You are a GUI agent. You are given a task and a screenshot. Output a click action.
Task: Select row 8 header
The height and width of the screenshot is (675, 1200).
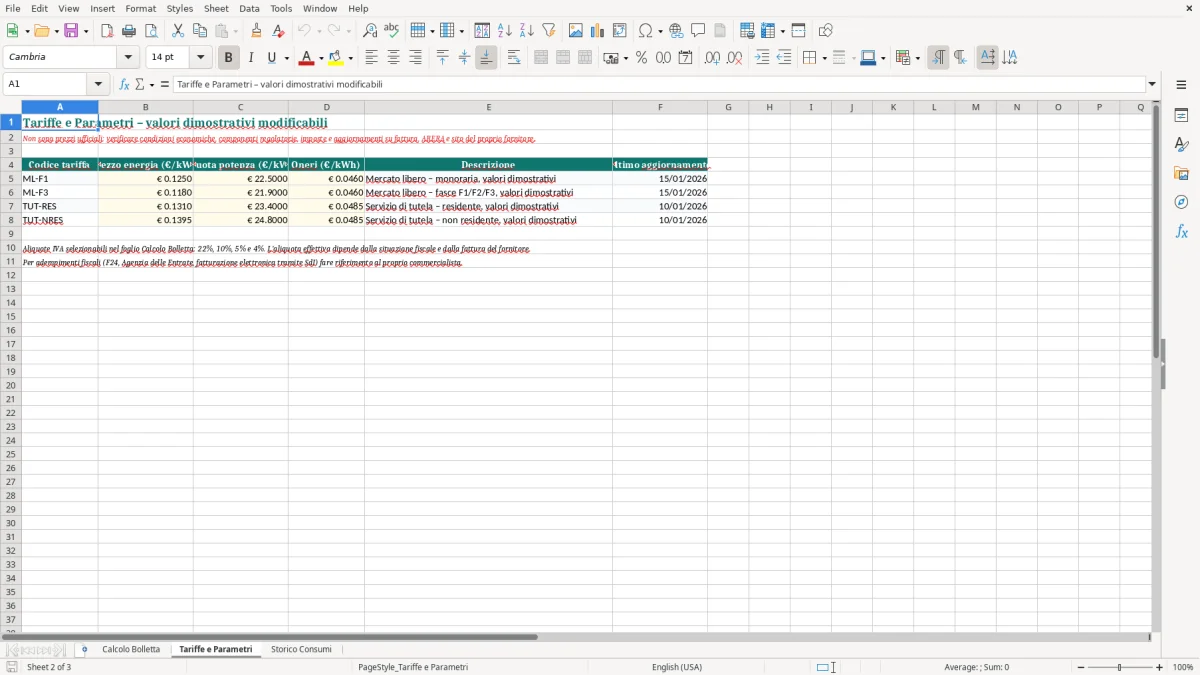(x=11, y=220)
